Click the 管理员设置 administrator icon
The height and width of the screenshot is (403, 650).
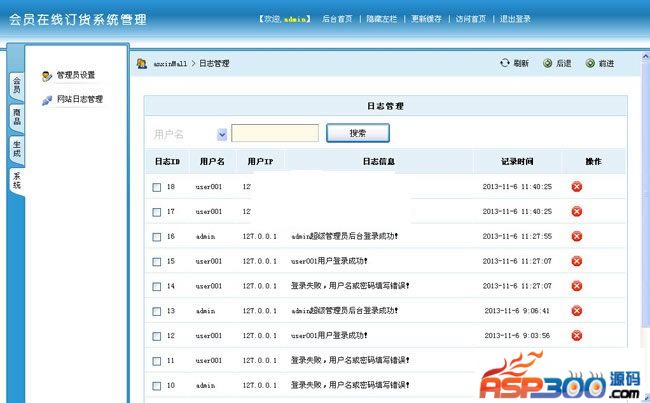pos(47,76)
